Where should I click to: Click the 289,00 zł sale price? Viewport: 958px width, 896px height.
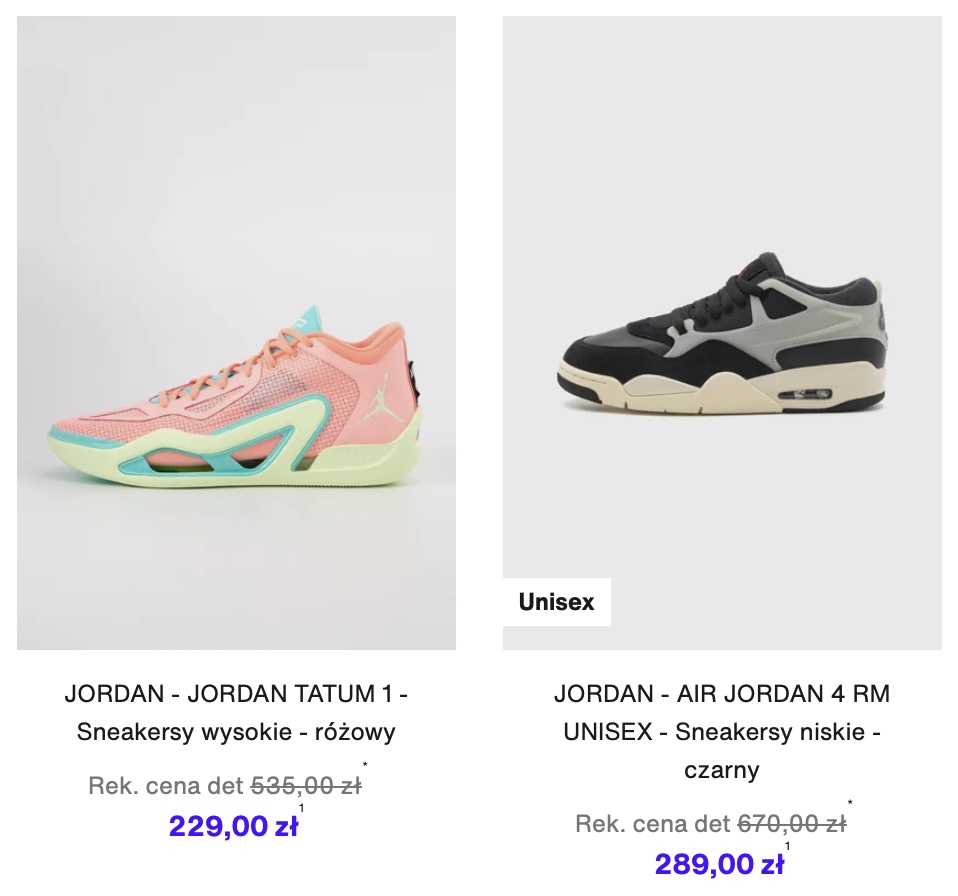pos(719,864)
